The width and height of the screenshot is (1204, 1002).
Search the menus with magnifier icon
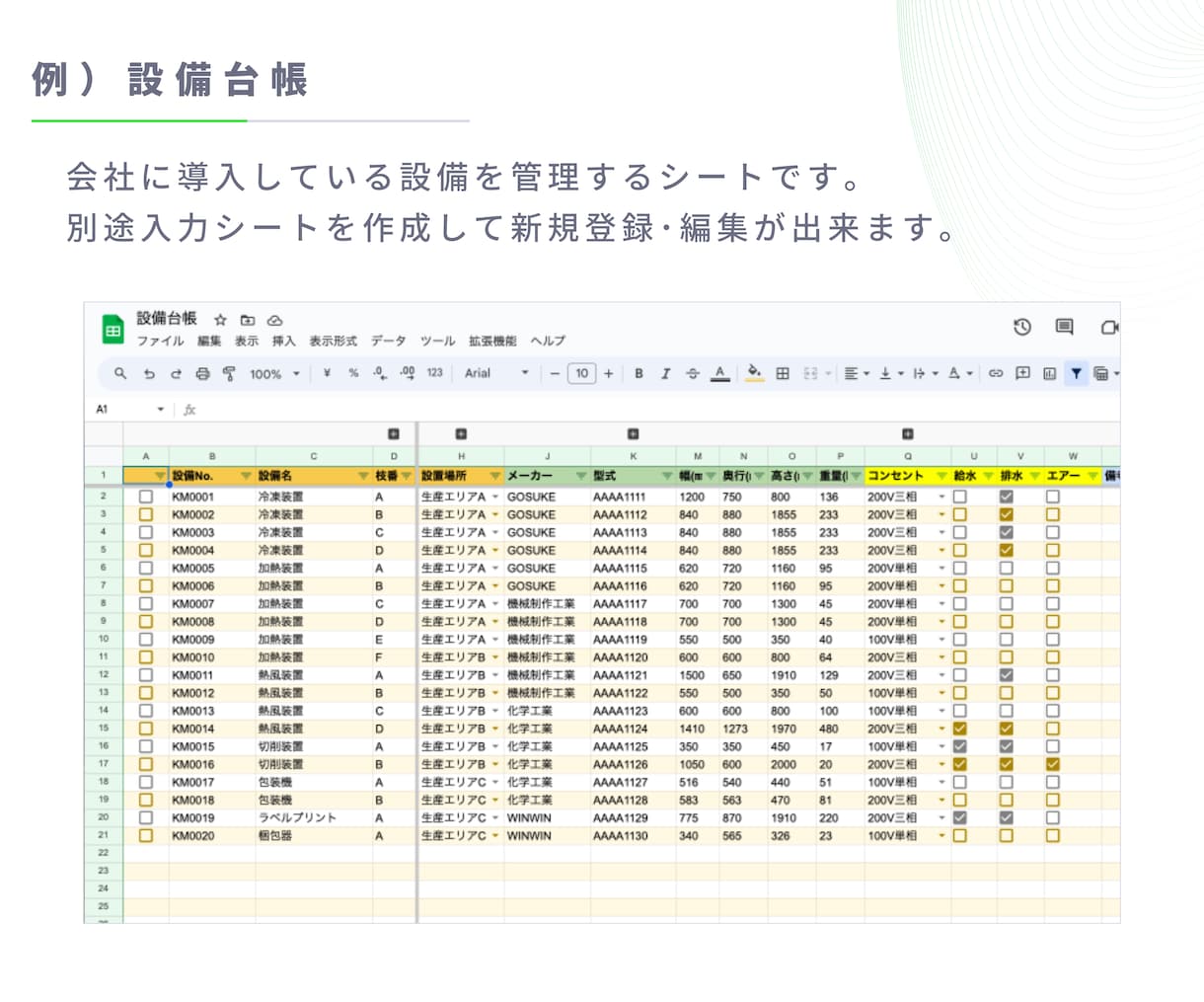coord(120,373)
